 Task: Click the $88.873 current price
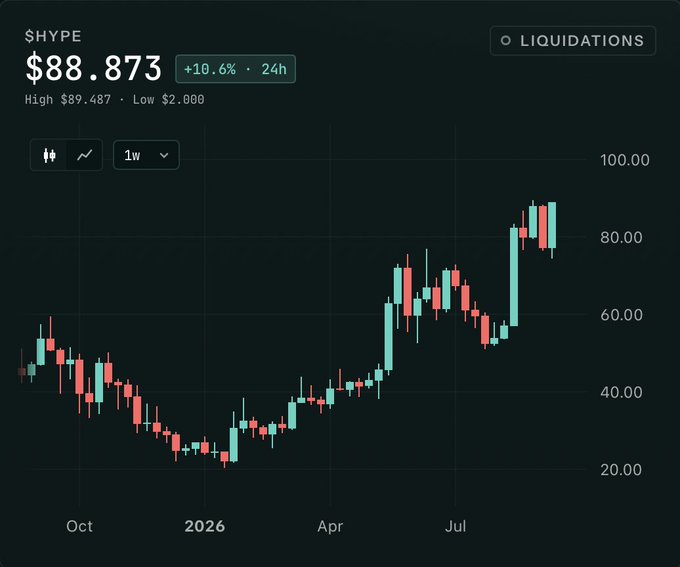[93, 68]
